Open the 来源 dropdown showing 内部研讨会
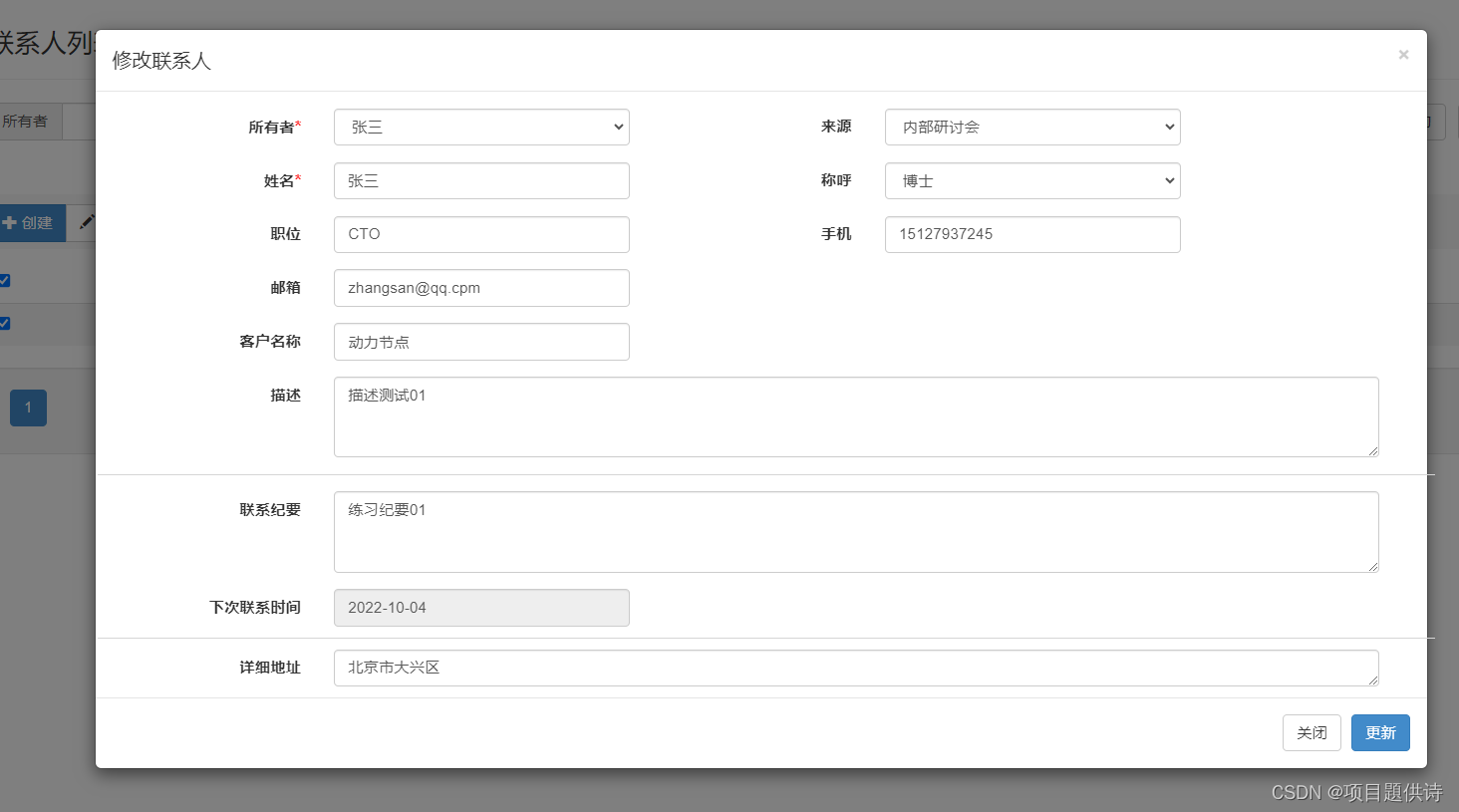Screen dimensions: 1459x812 coord(1032,127)
